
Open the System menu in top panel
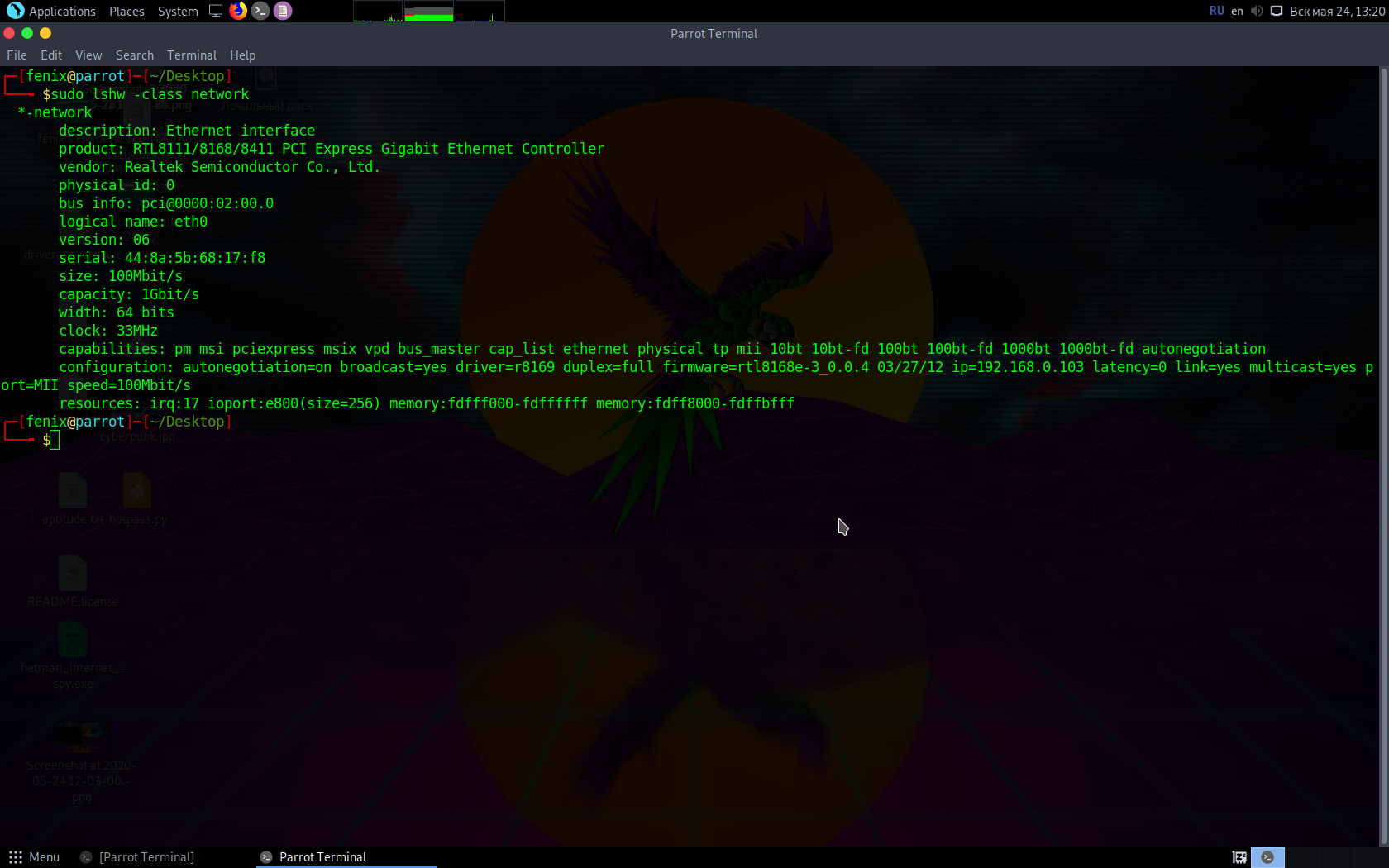coord(178,11)
